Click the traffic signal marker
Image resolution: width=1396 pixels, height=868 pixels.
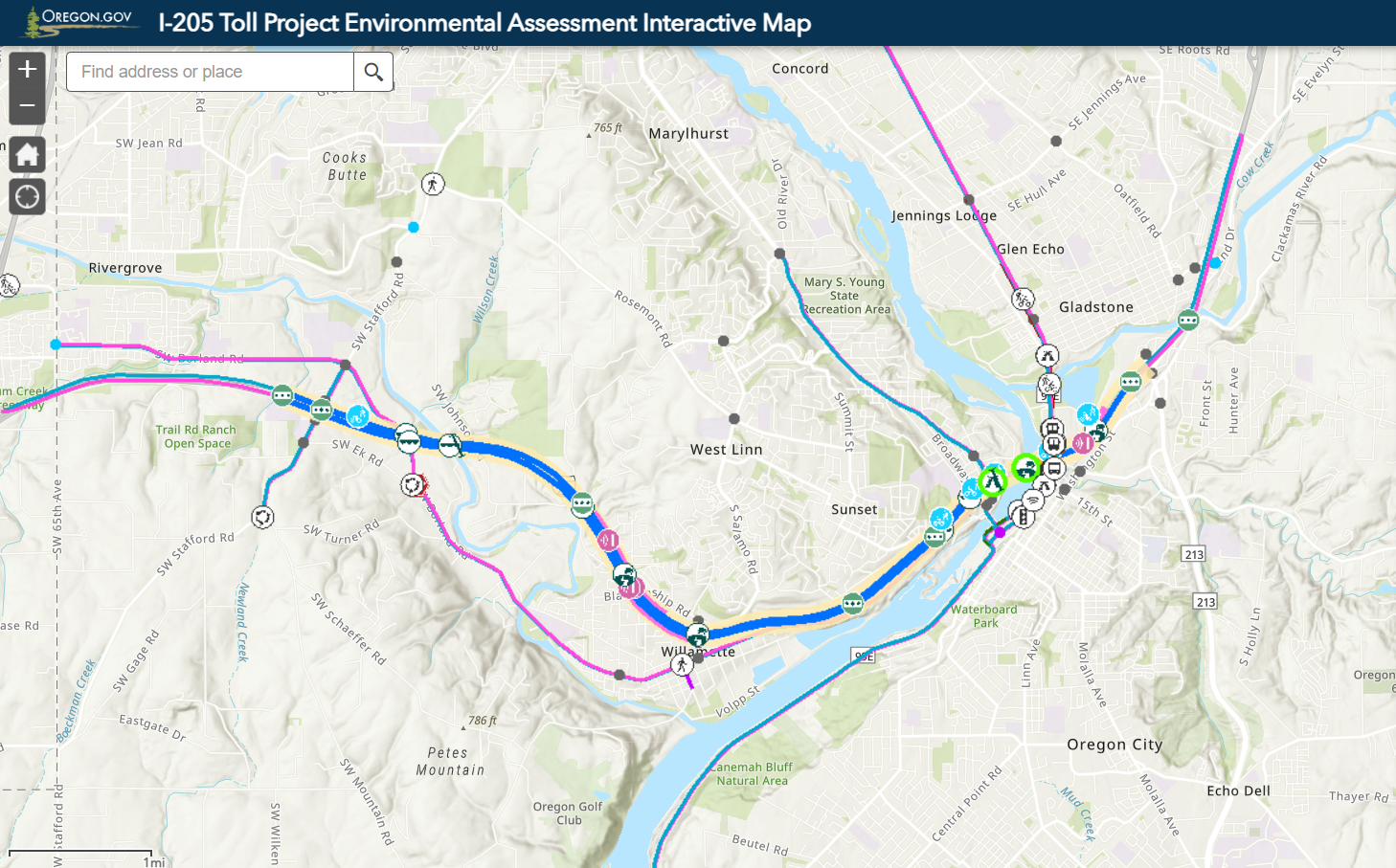1023,517
